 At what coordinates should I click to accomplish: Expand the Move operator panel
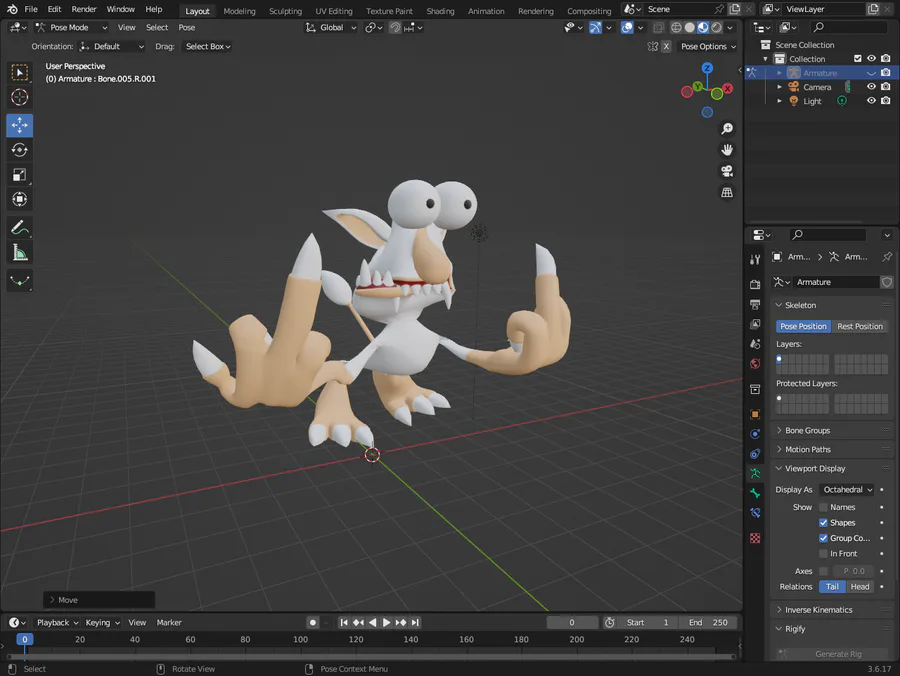coord(99,600)
